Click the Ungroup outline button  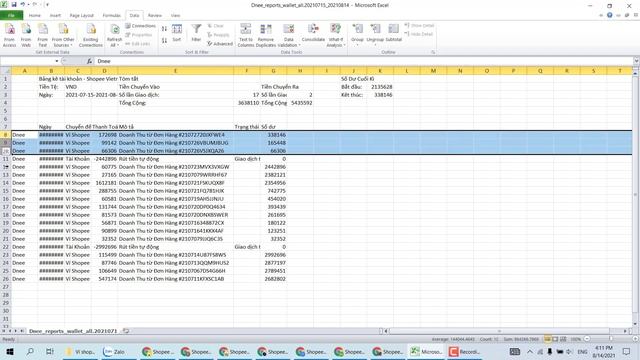coord(375,34)
